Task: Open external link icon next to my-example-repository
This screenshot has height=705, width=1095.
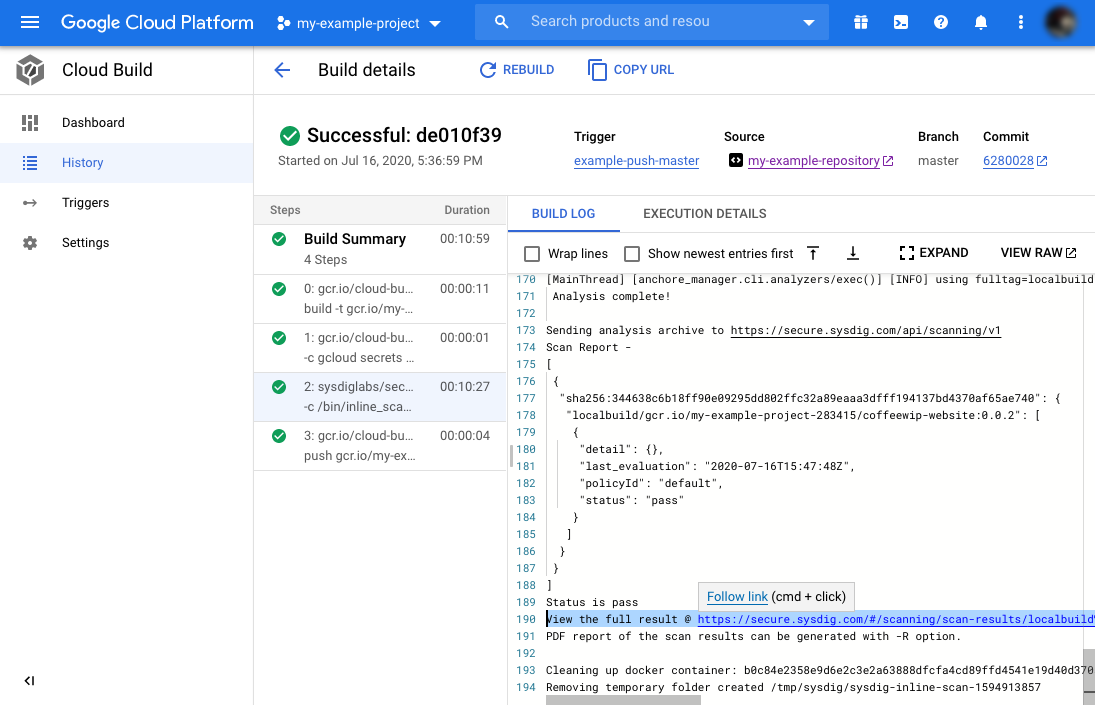Action: point(888,161)
